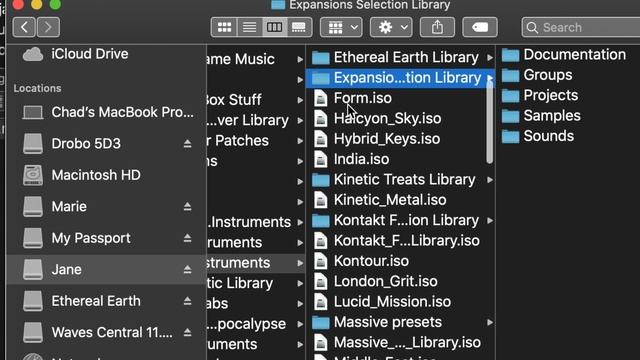Open the Massive presets folder
Screen dimensions: 640x360
(x=377, y=322)
